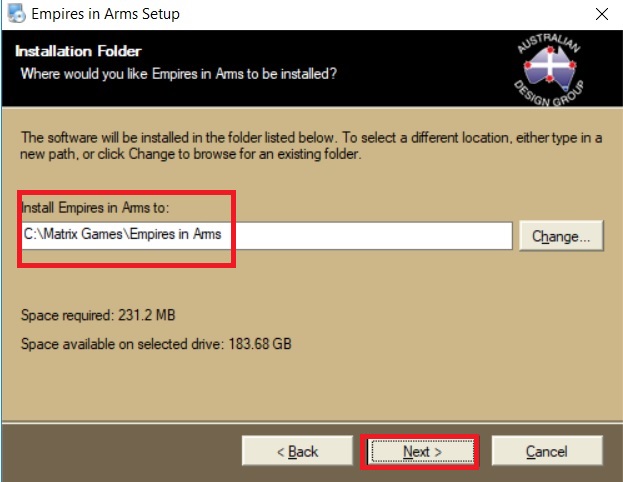The image size is (623, 482).
Task: Click the "Install Empires in Arms to:" label
Action: 95,207
